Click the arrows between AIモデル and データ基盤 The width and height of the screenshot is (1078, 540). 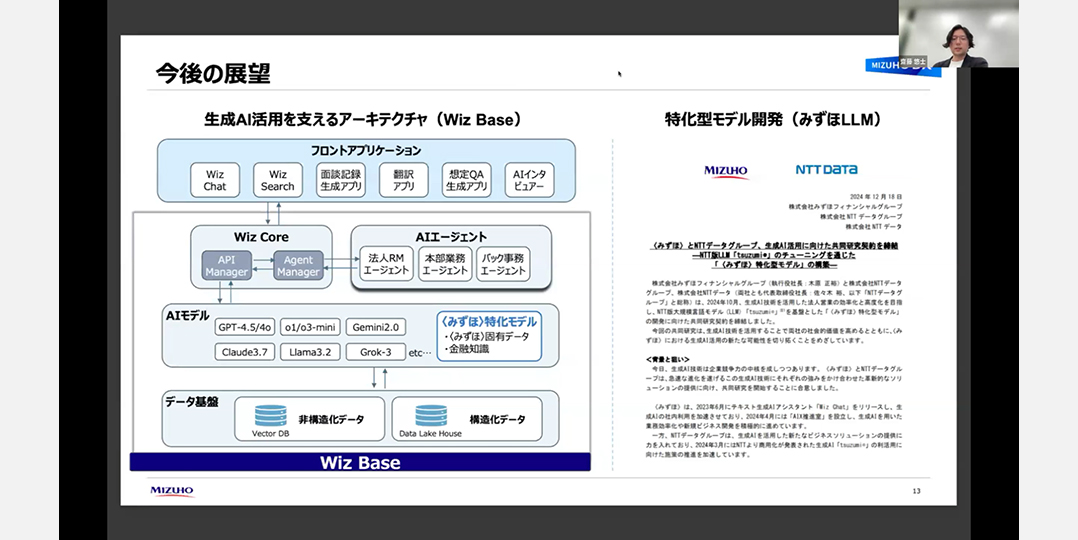[x=380, y=378]
